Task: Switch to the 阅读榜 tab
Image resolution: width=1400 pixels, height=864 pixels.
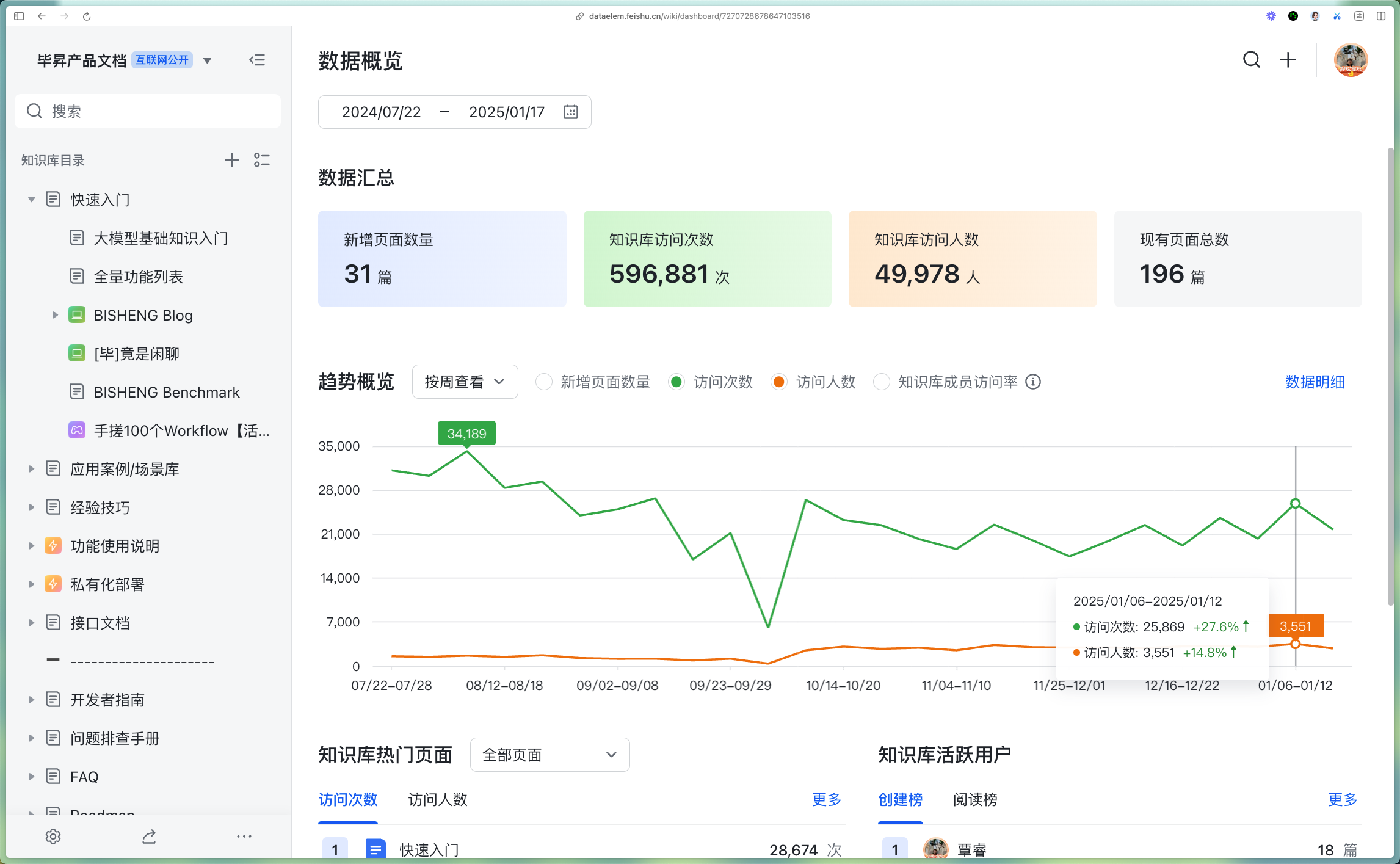Action: tap(975, 799)
